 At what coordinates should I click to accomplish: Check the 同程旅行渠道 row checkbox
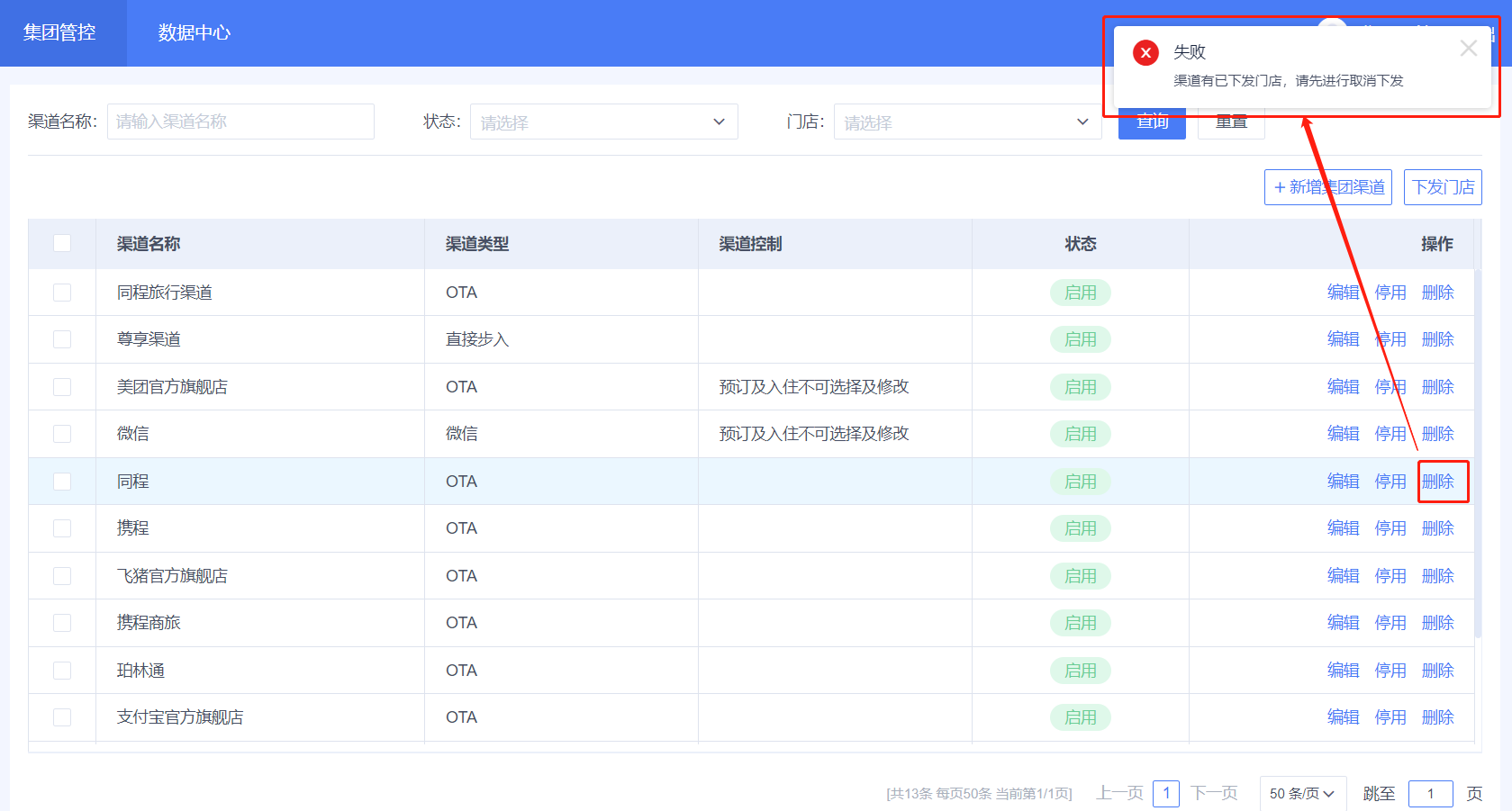pos(62,293)
